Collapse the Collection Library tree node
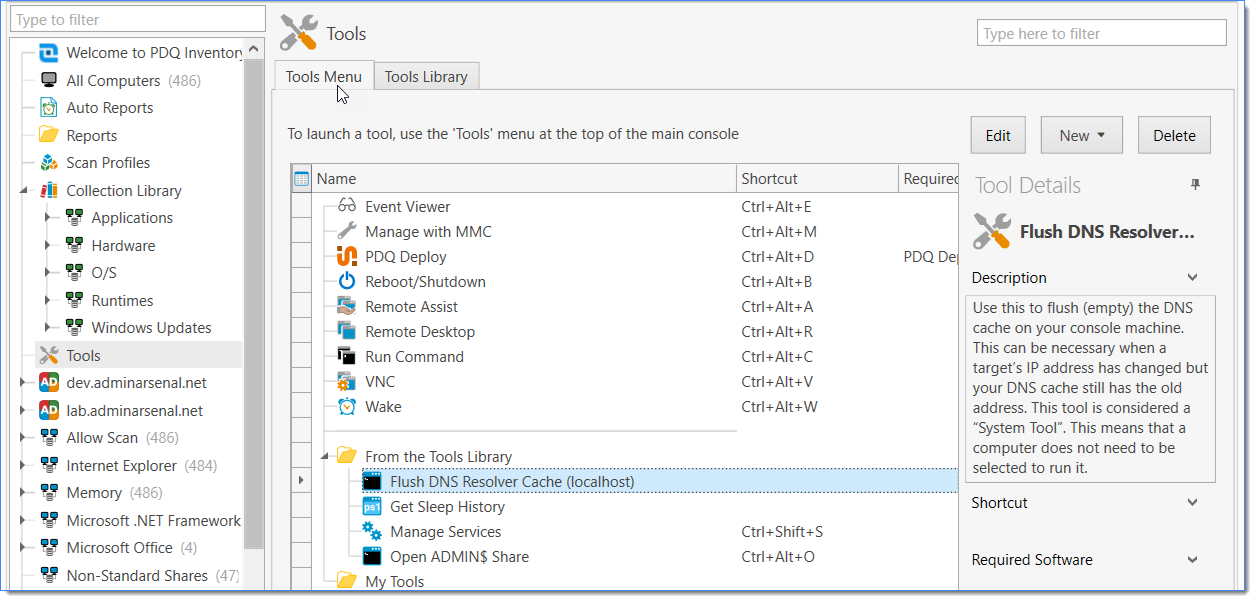This screenshot has width=1255, height=601. (x=23, y=190)
